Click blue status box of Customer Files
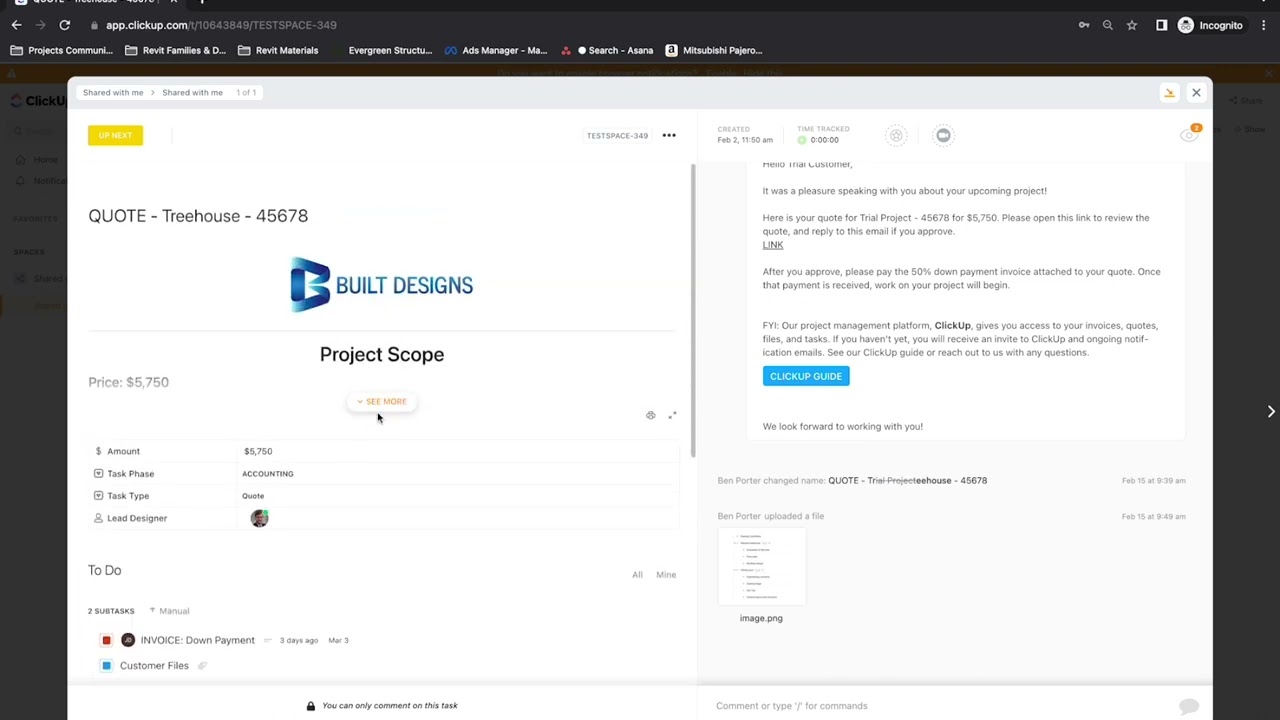The width and height of the screenshot is (1280, 720). coord(106,665)
